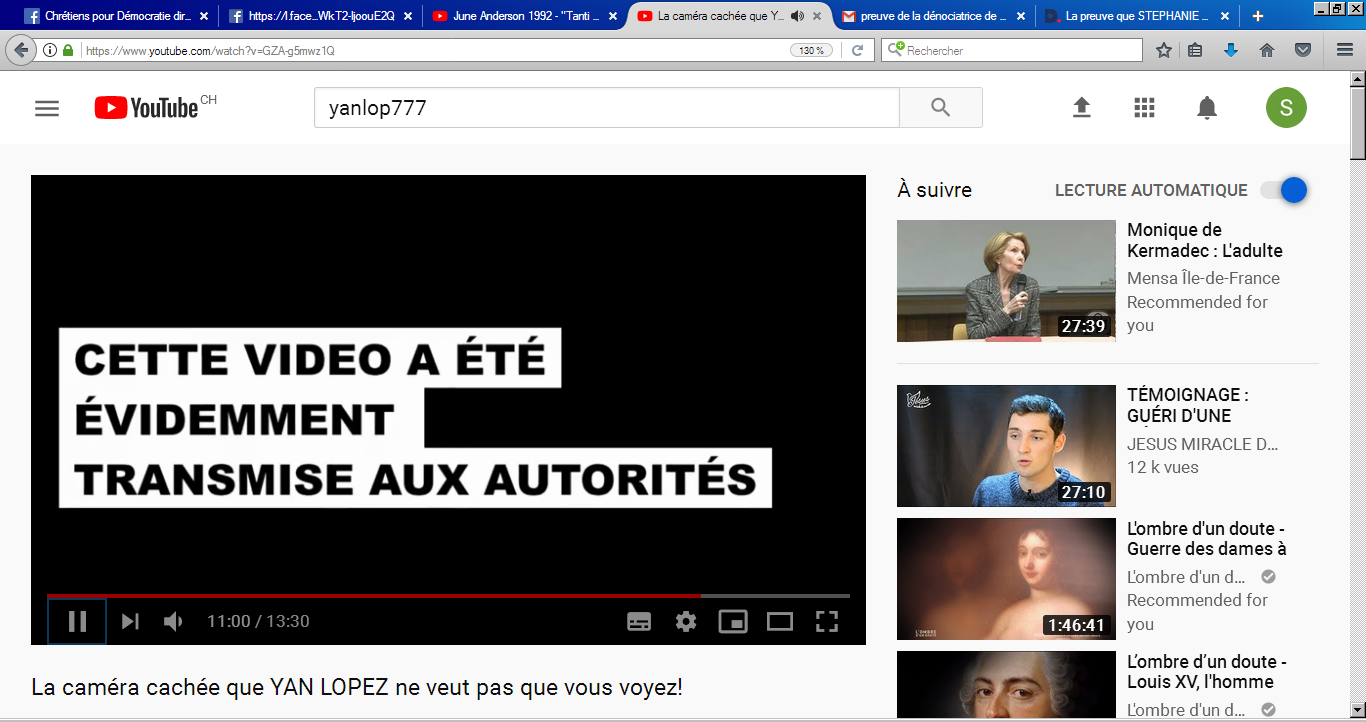This screenshot has height=722, width=1366.
Task: Reload the page with the browser refresh button
Action: pyautogui.click(x=857, y=50)
